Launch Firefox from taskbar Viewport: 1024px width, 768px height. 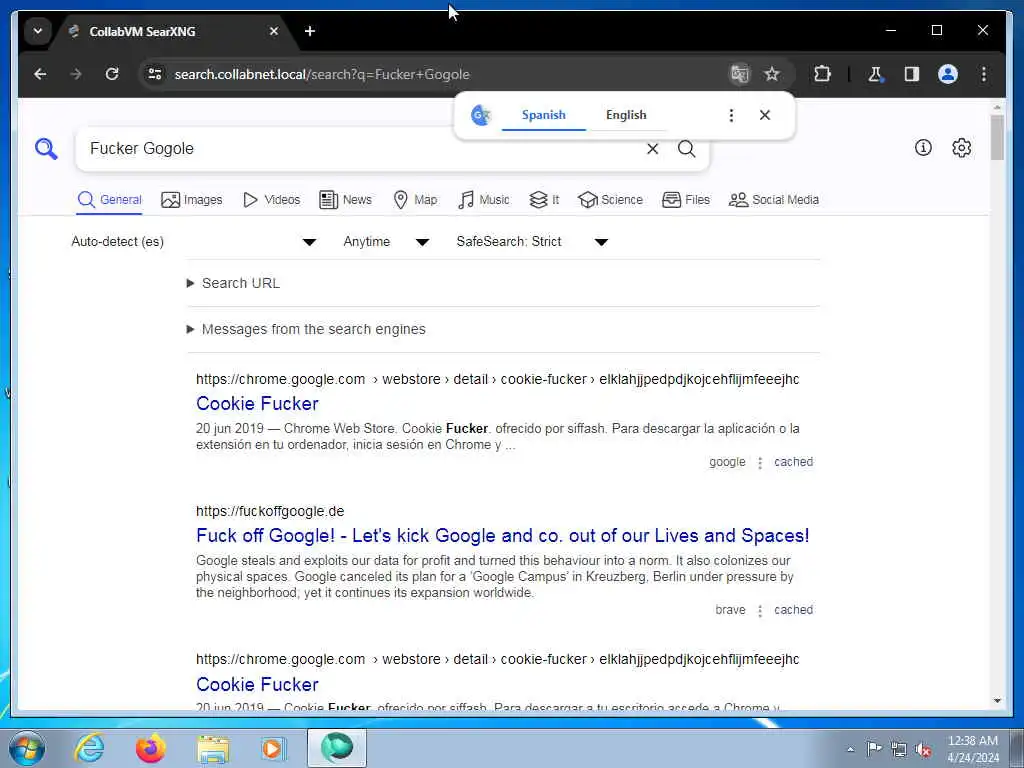150,748
